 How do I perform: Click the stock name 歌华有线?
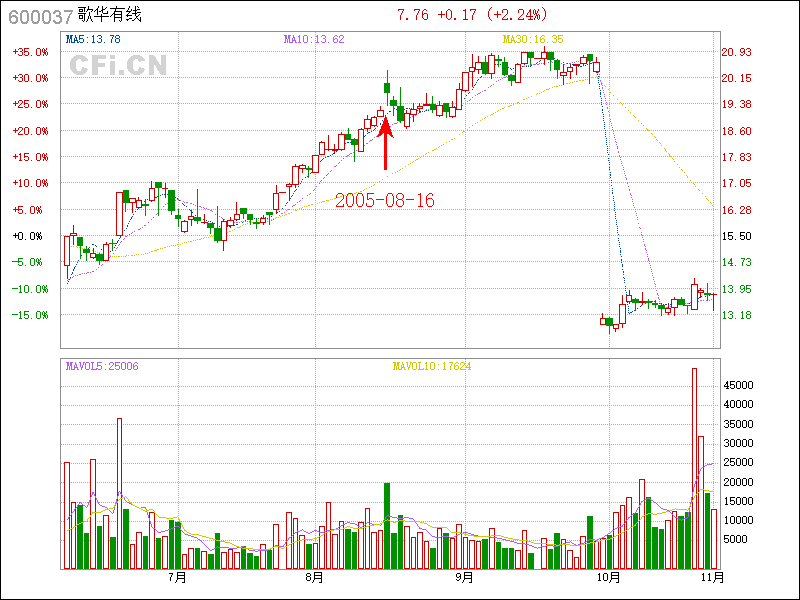pyautogui.click(x=109, y=15)
